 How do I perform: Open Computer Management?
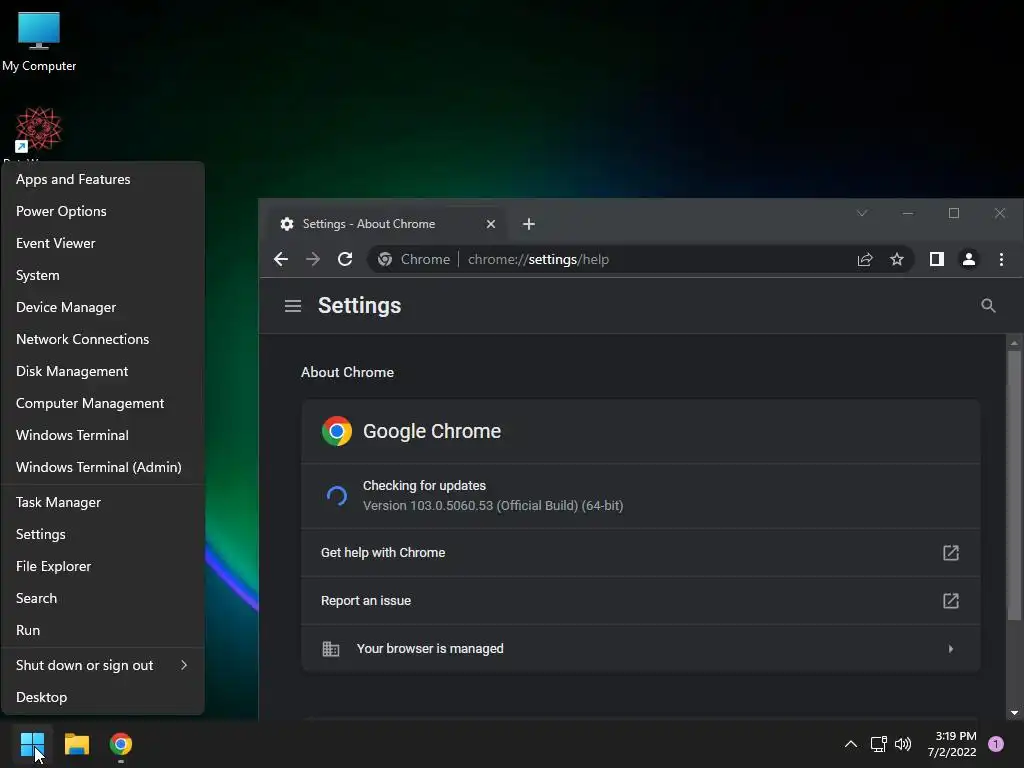coord(103,403)
